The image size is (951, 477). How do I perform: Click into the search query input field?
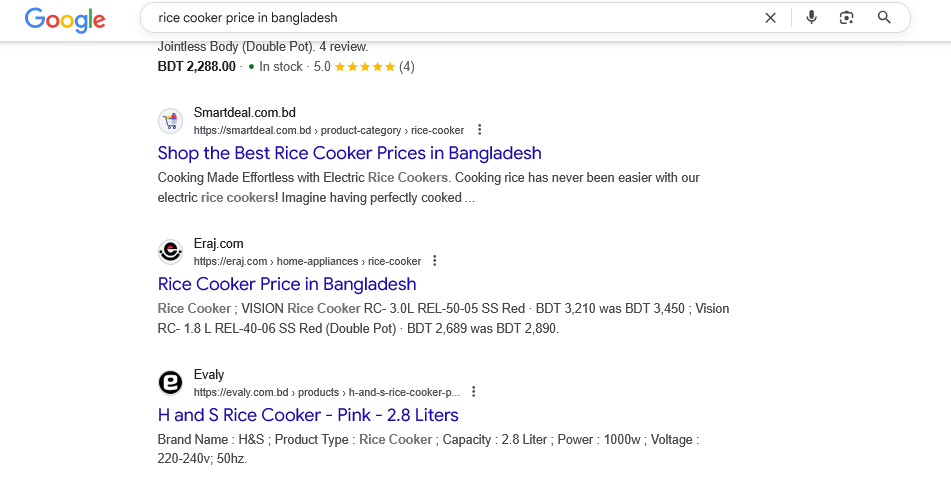click(x=450, y=18)
